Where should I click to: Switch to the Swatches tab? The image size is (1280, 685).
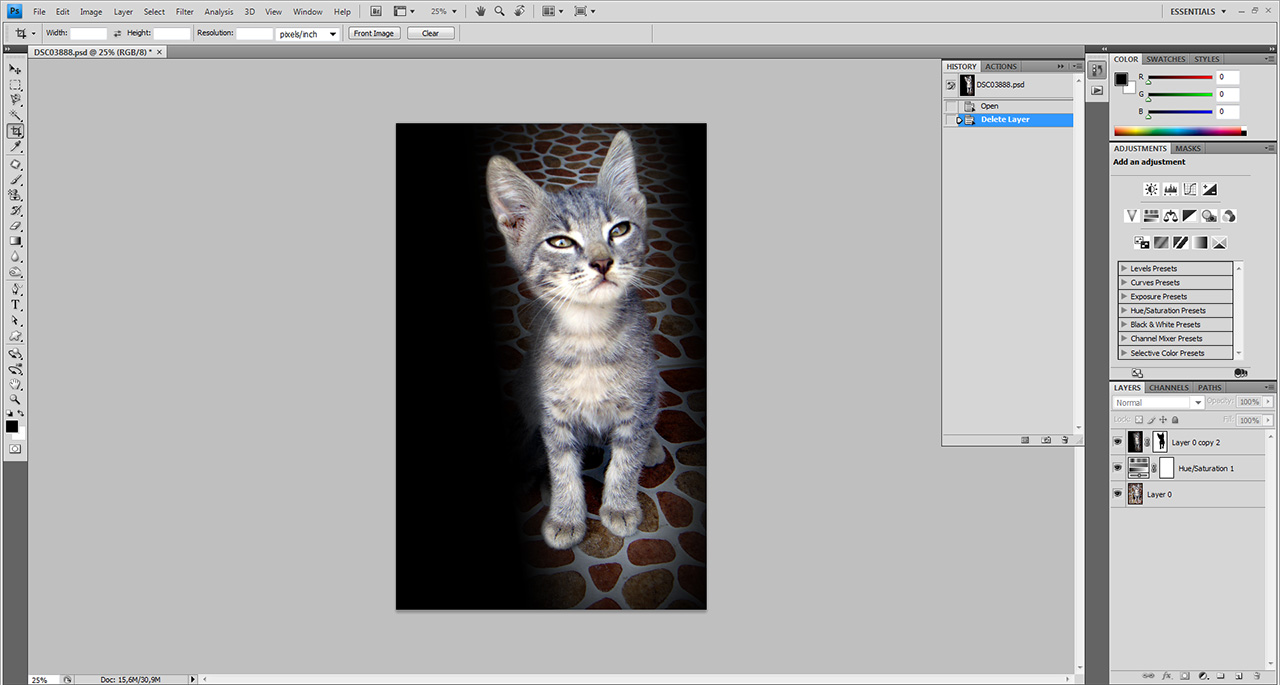coord(1166,59)
